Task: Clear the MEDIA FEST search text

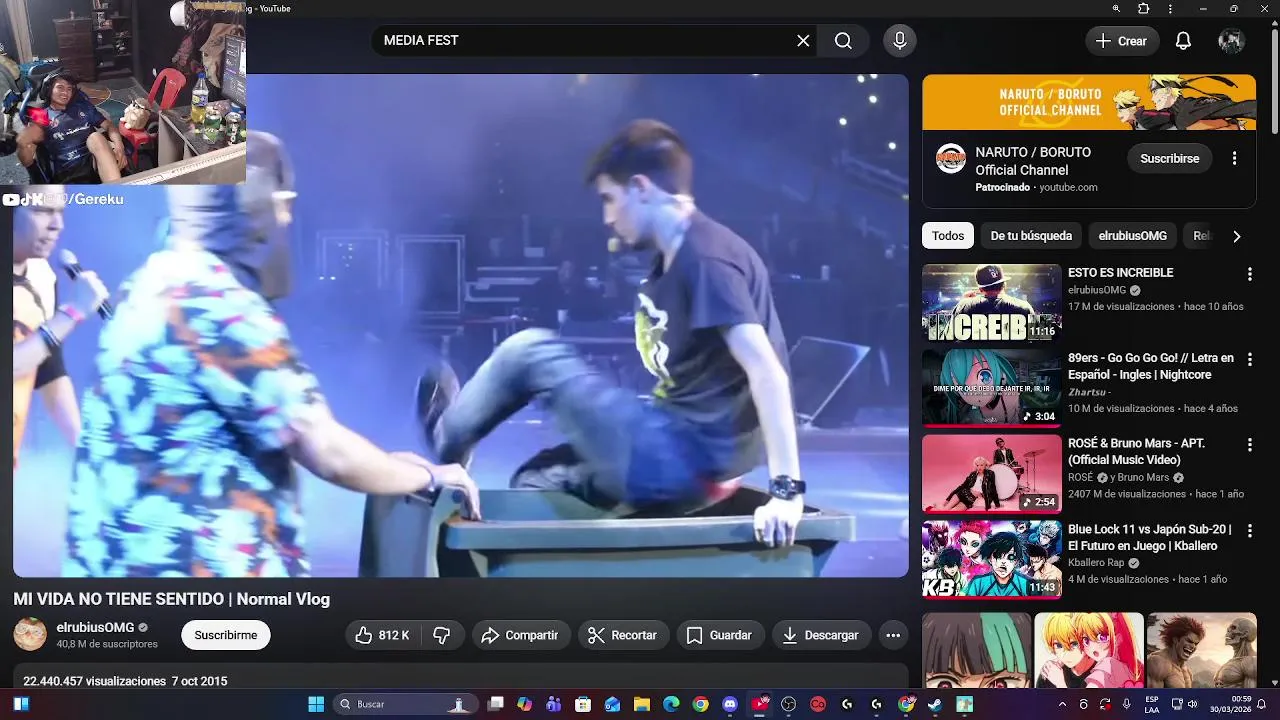Action: coord(803,41)
